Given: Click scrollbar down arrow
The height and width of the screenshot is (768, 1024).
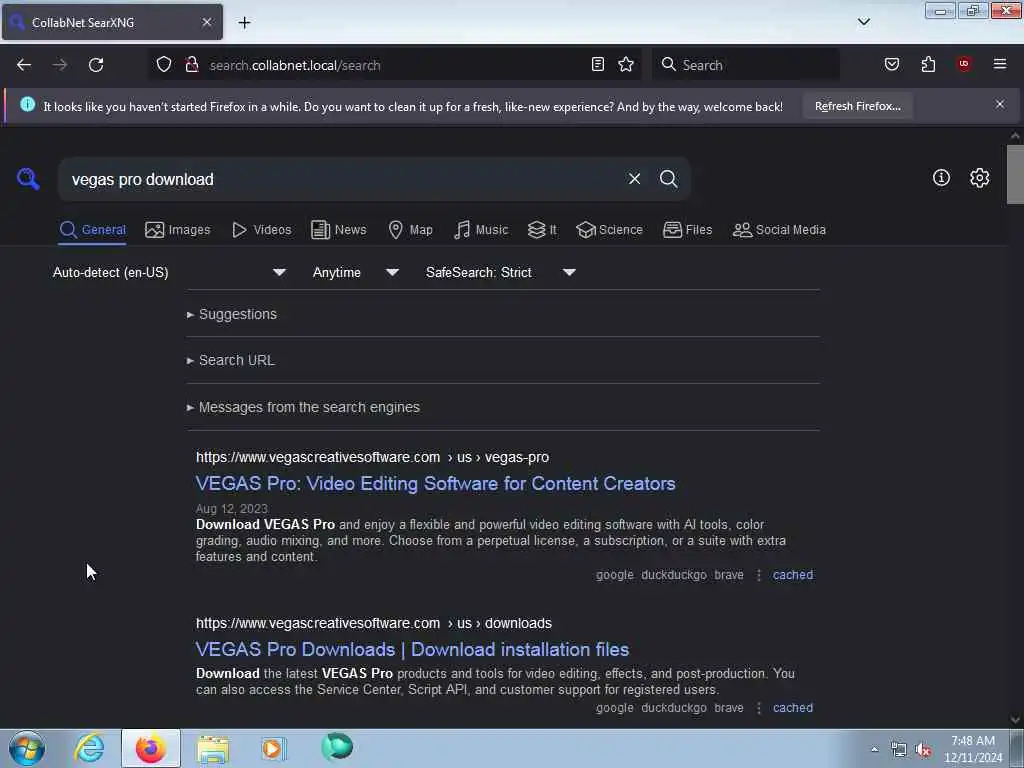Looking at the screenshot, I should pyautogui.click(x=1014, y=719).
